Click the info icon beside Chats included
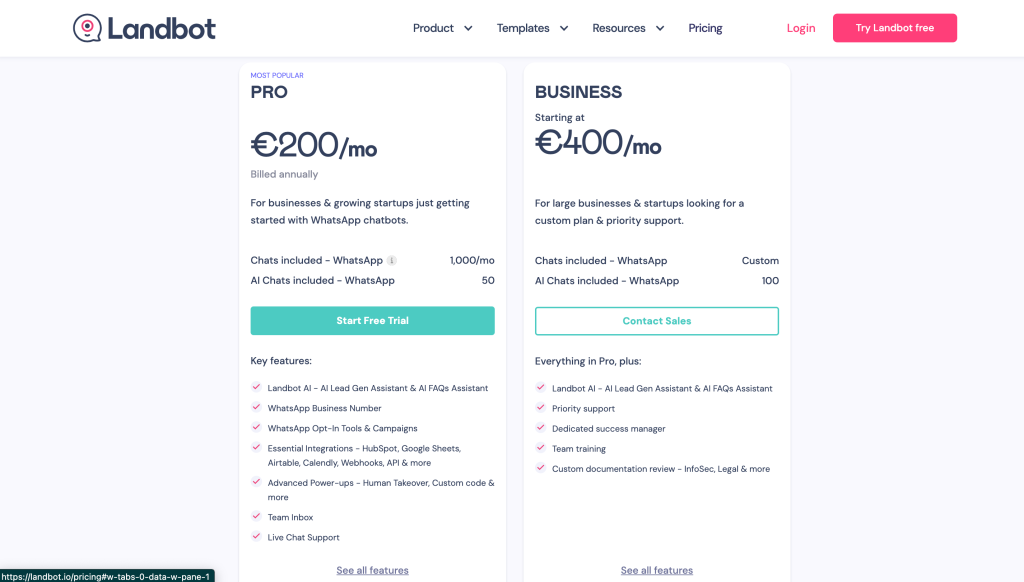 tap(392, 261)
